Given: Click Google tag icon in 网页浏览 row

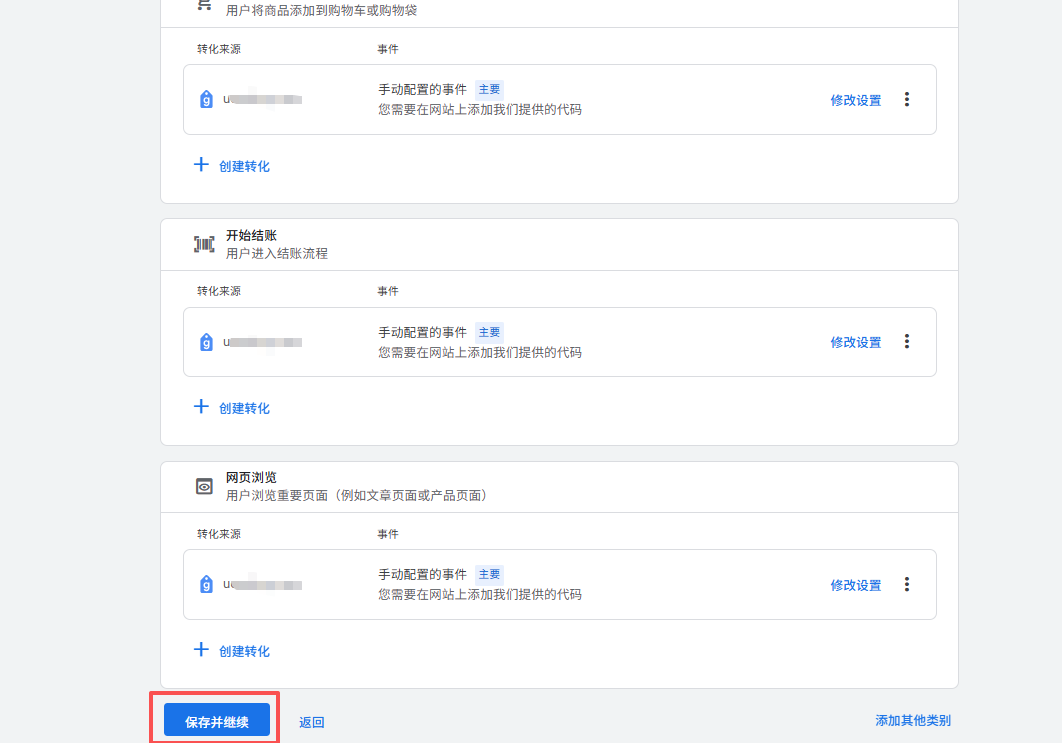Looking at the screenshot, I should 206,584.
